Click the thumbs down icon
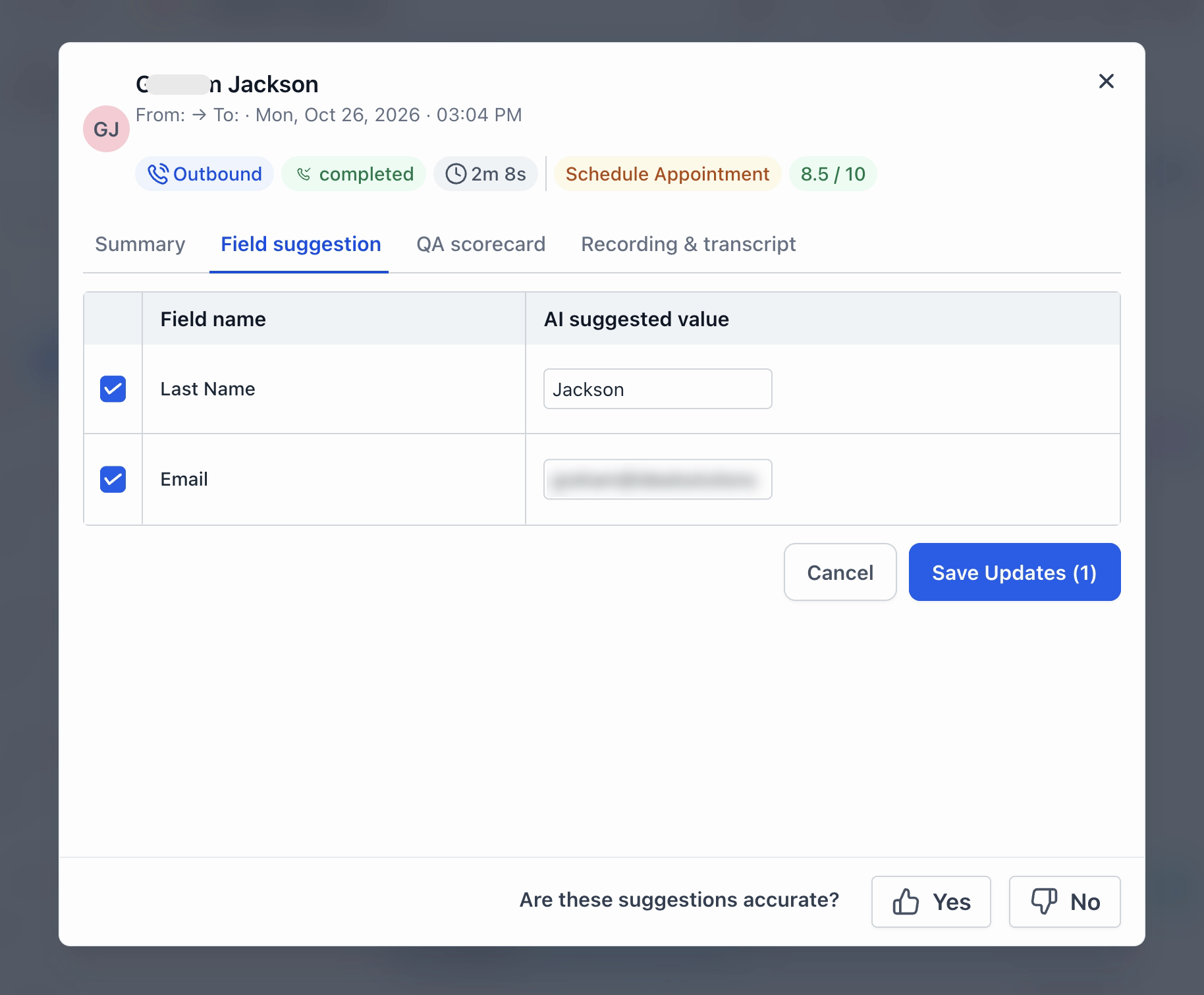 (1044, 901)
